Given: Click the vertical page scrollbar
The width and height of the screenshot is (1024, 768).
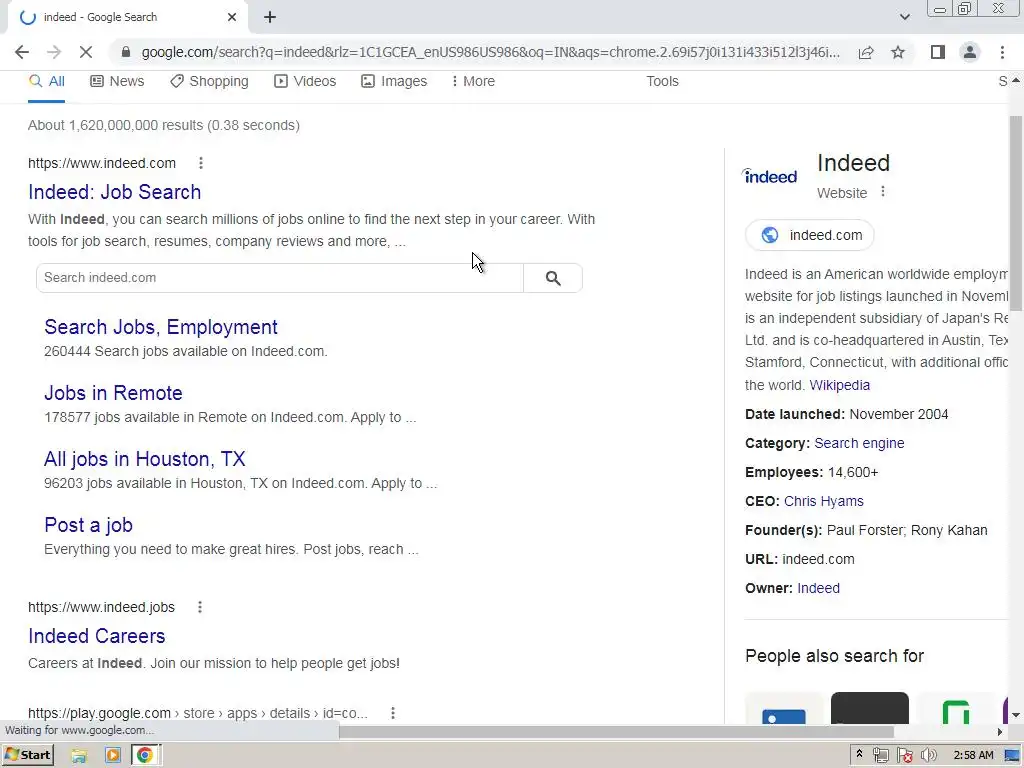Looking at the screenshot, I should click(x=1016, y=213).
